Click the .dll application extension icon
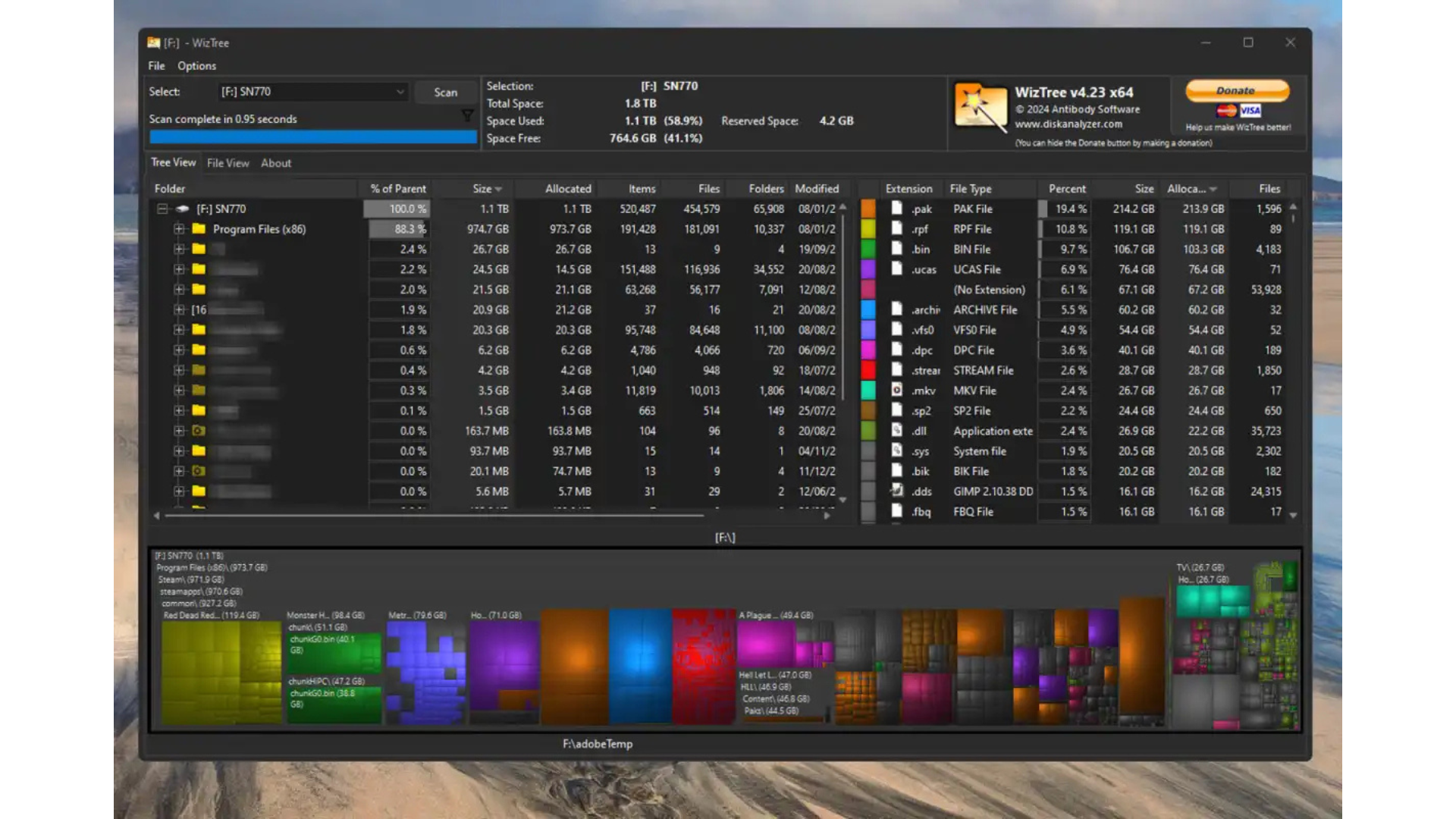 point(896,430)
